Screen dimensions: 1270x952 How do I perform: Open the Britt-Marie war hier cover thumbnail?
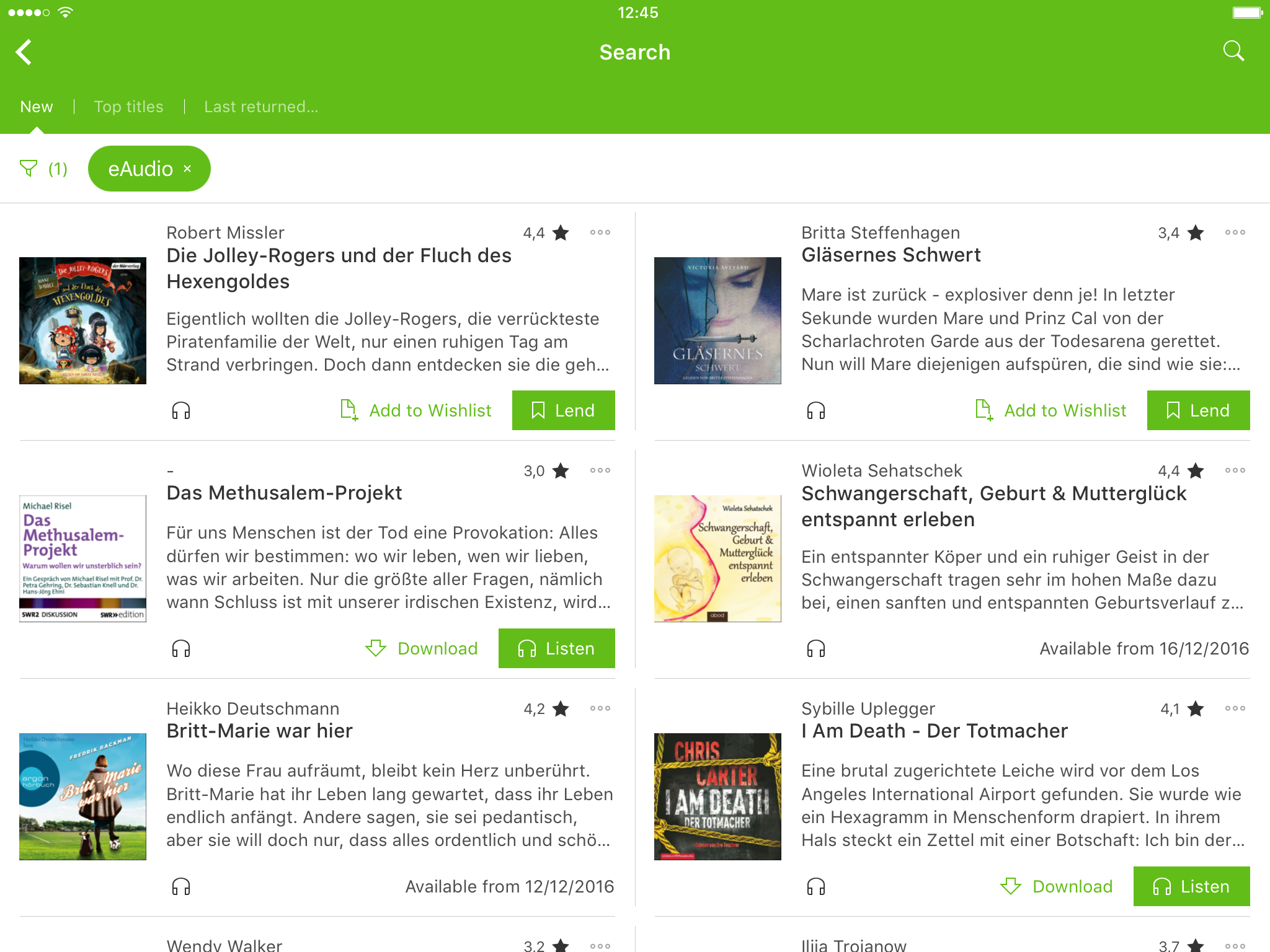coord(83,797)
